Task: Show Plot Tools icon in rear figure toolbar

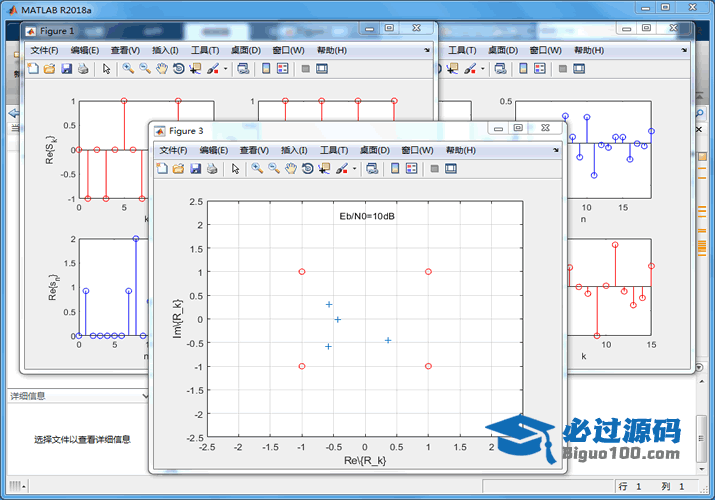Action: point(579,69)
